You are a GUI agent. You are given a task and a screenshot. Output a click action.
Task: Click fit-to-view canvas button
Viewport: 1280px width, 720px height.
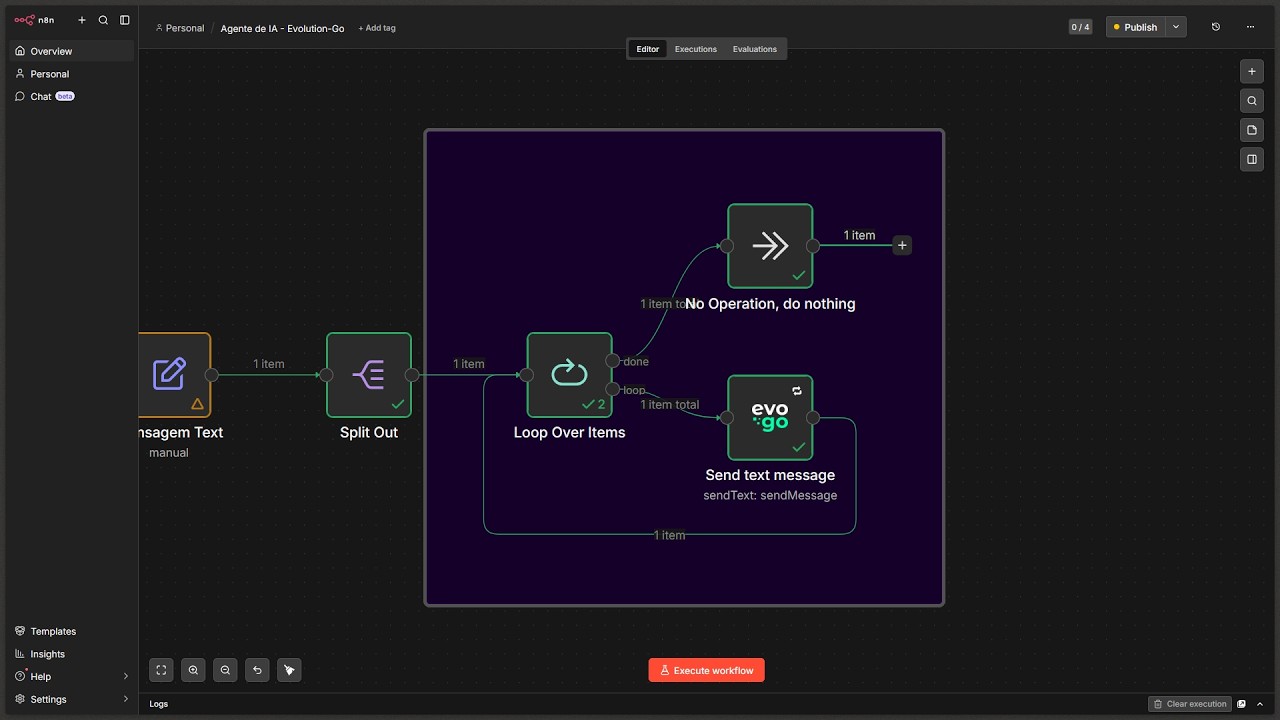pyautogui.click(x=161, y=670)
